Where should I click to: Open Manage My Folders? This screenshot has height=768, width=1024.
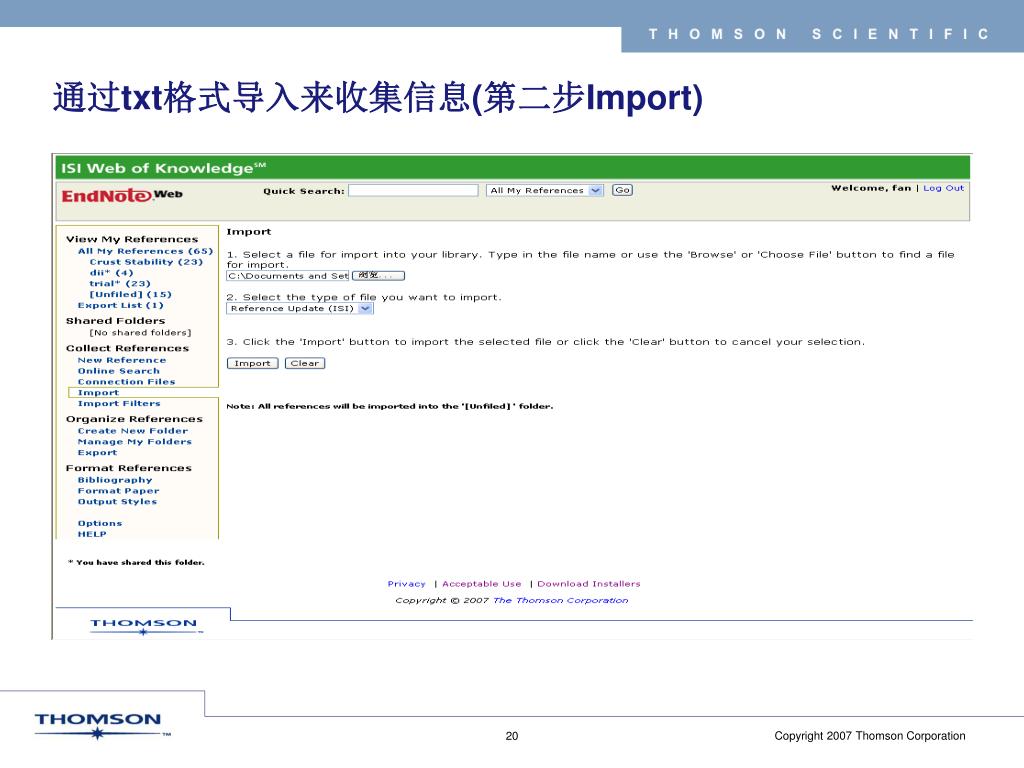click(135, 441)
